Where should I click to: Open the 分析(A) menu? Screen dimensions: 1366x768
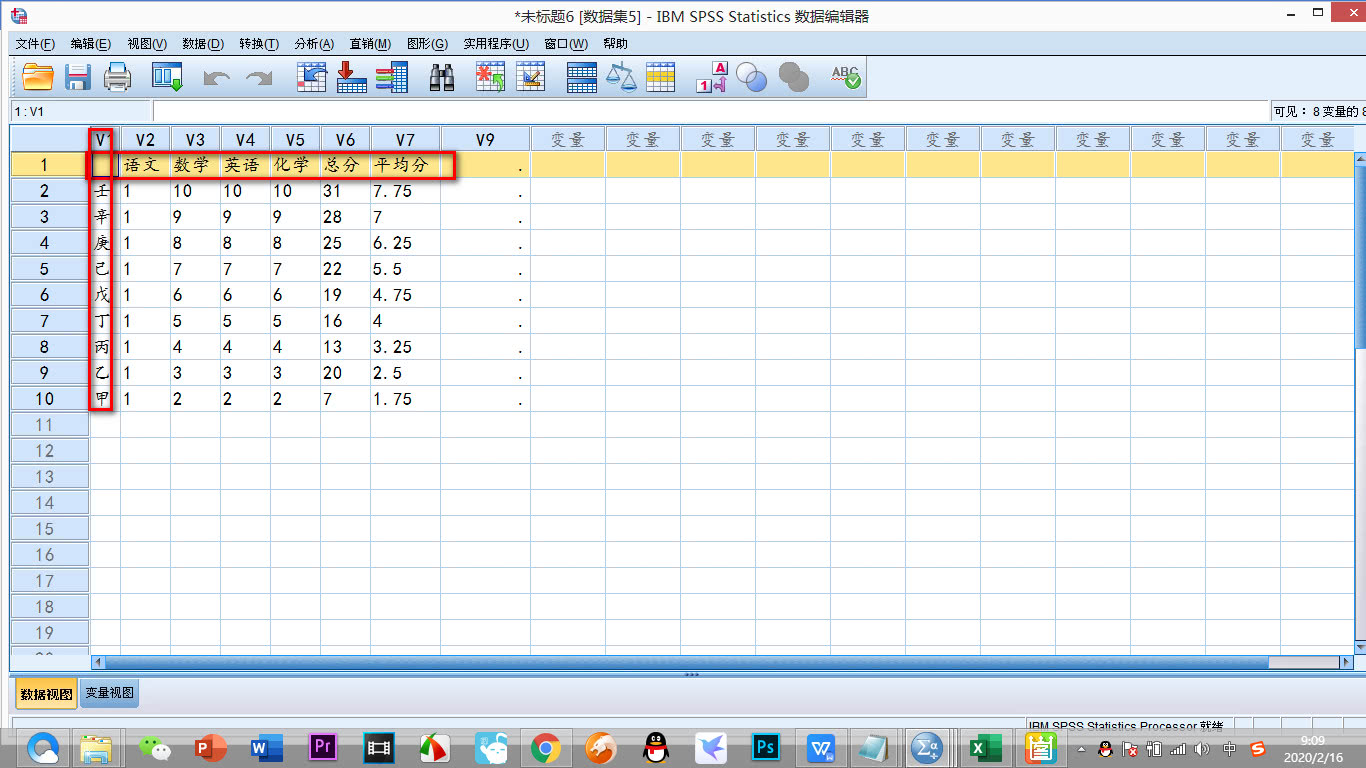tap(313, 44)
